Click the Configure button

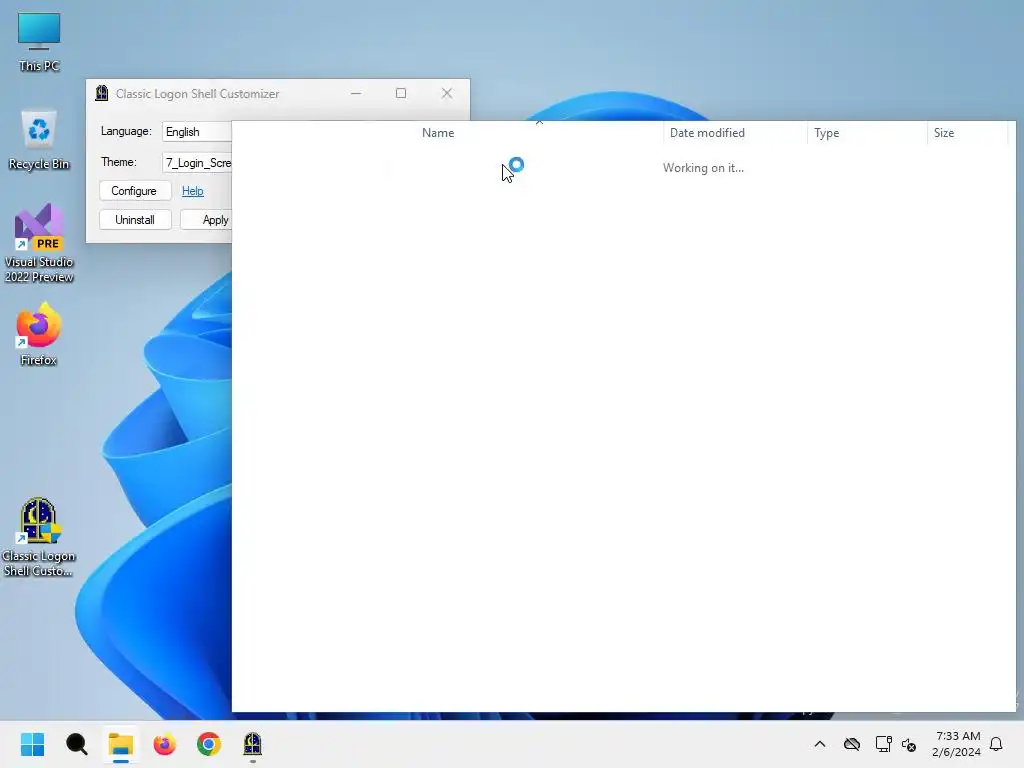click(x=135, y=191)
